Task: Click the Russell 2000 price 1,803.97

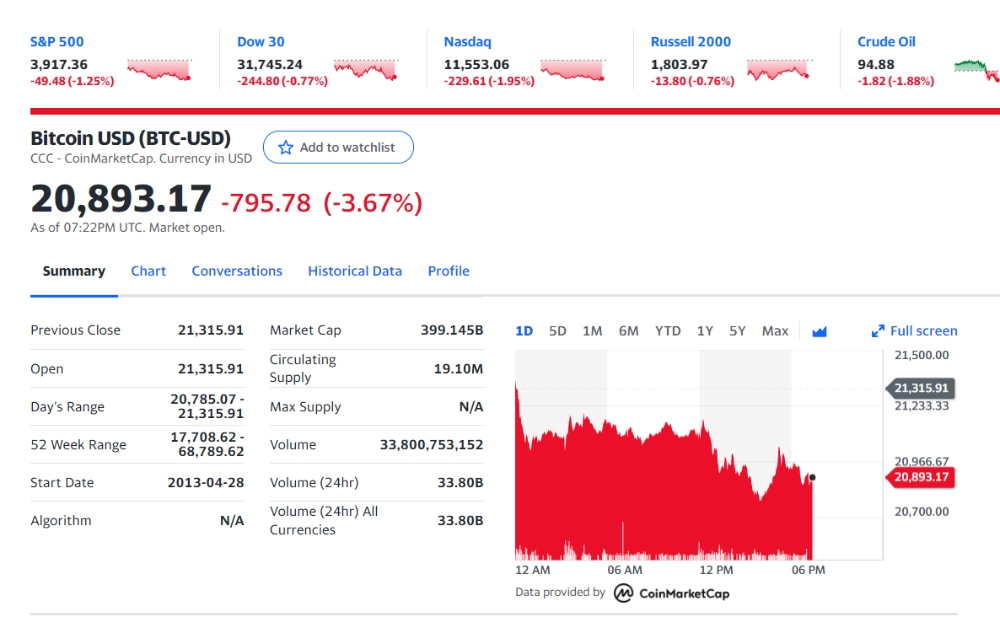Action: click(679, 64)
